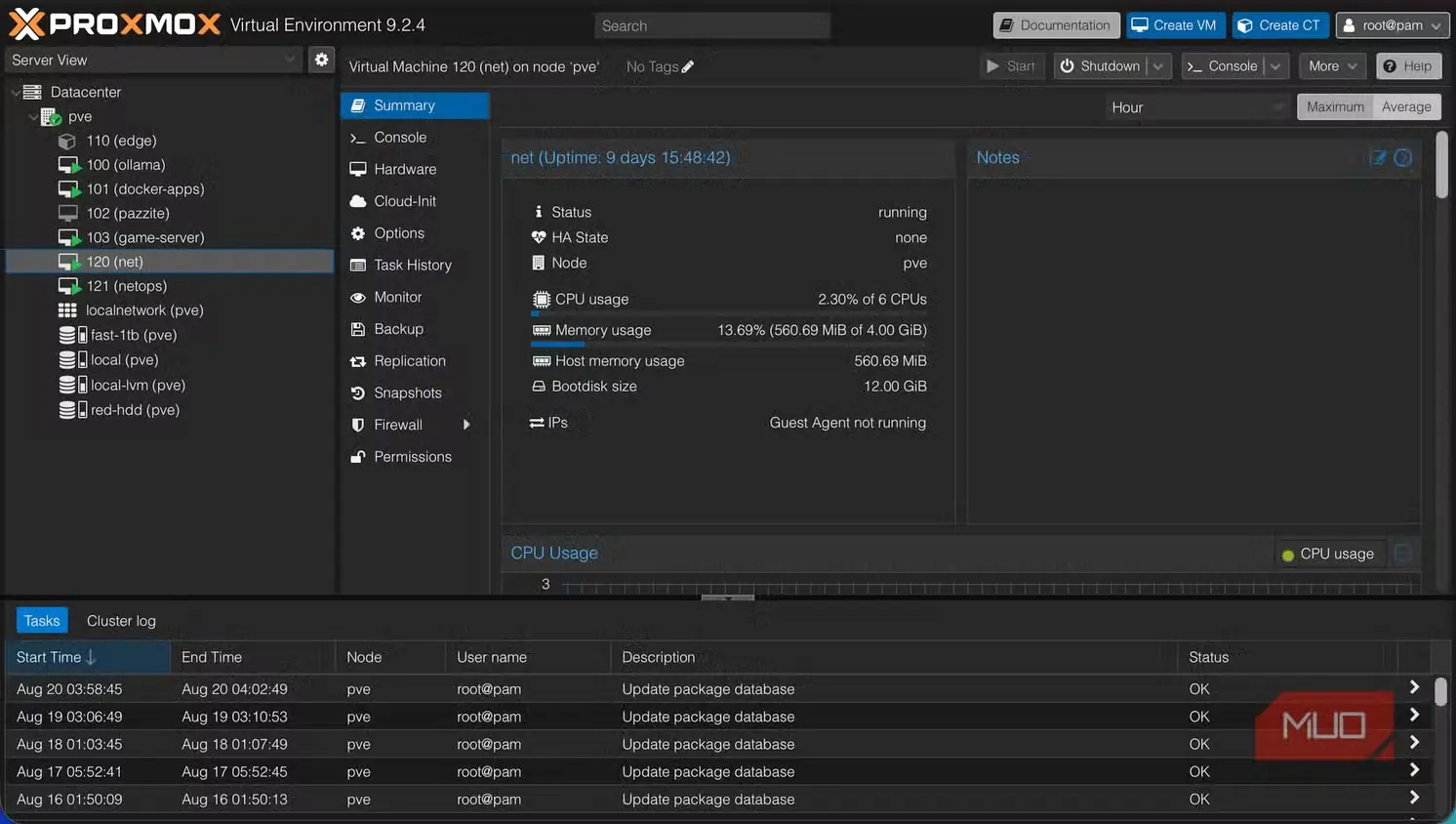Sort by Start Time column header
1456x824 pixels.
click(x=88, y=657)
